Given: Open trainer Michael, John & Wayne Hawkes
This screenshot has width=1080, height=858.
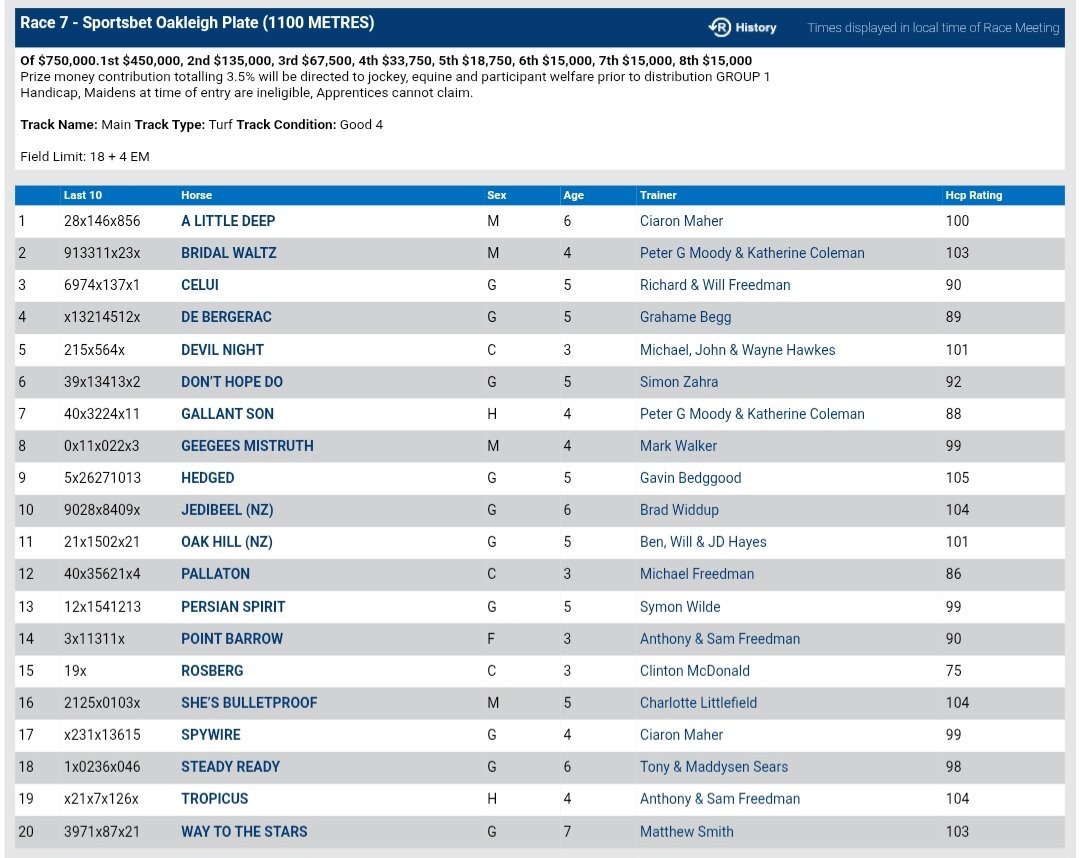Looking at the screenshot, I should (x=738, y=350).
